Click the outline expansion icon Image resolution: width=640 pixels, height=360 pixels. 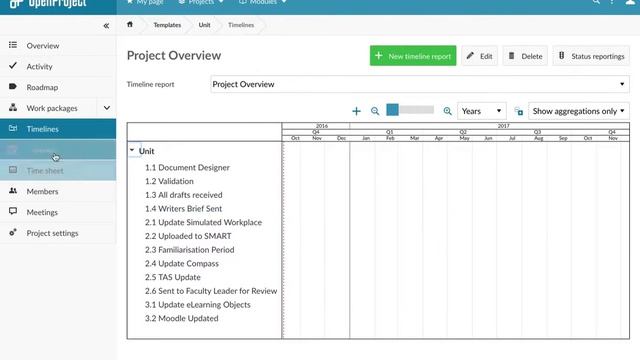click(x=518, y=111)
